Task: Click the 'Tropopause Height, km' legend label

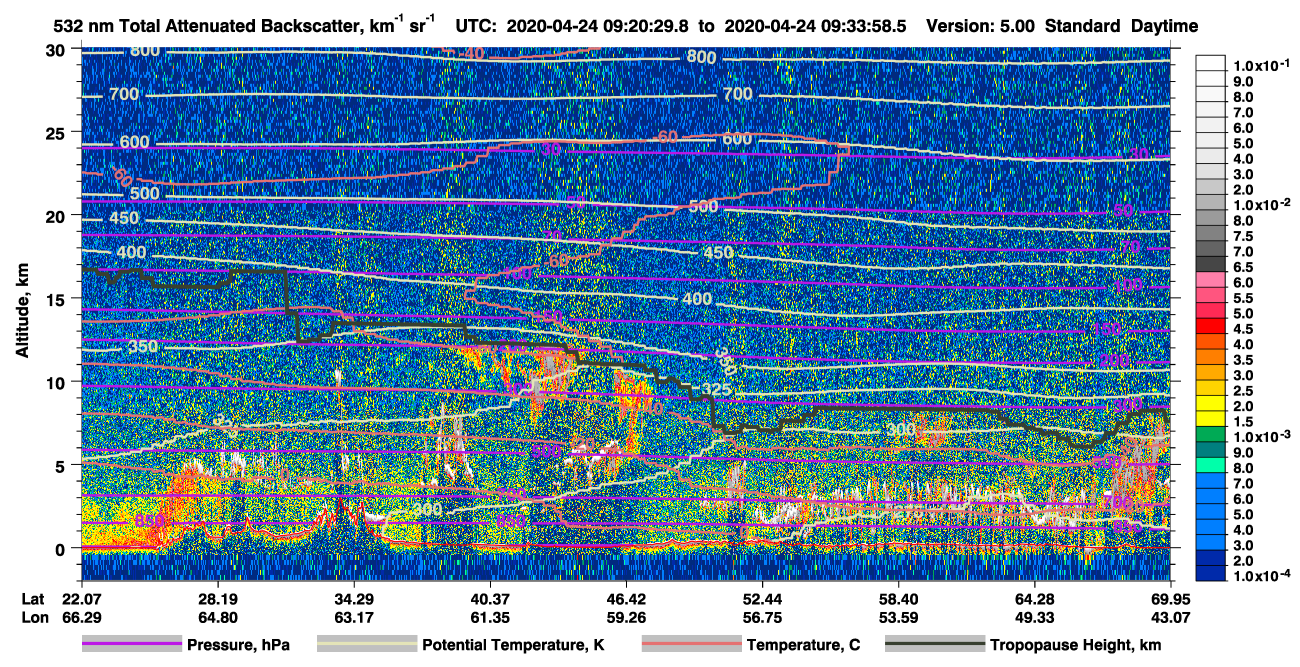Action: pyautogui.click(x=1074, y=646)
